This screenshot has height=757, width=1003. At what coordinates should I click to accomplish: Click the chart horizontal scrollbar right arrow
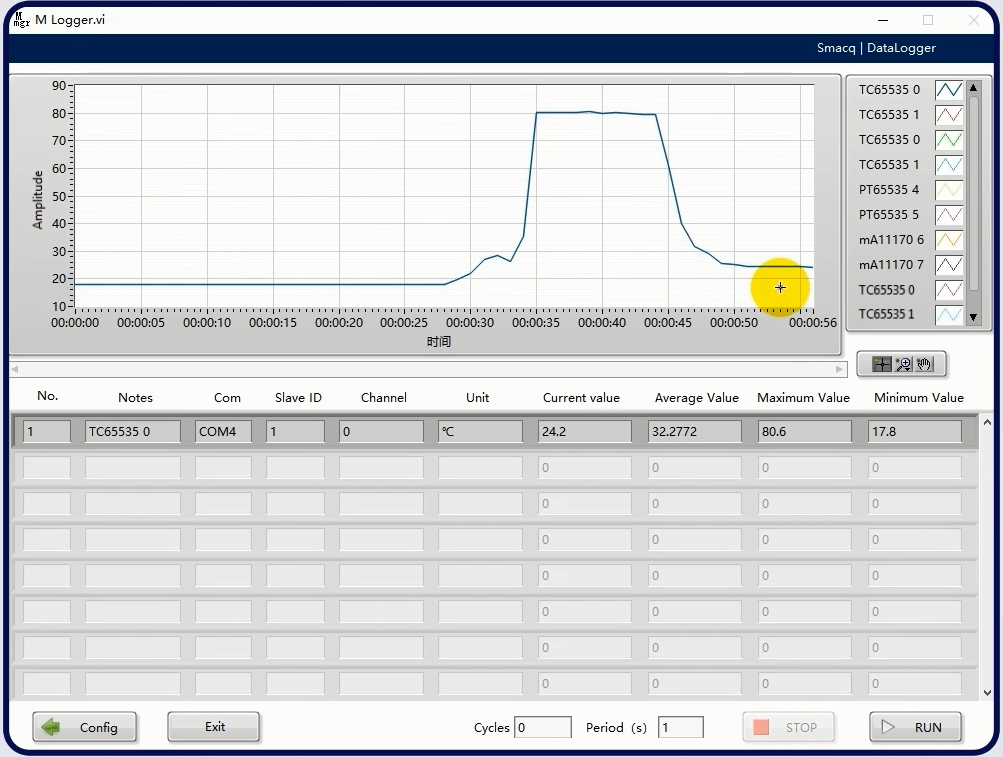[839, 369]
